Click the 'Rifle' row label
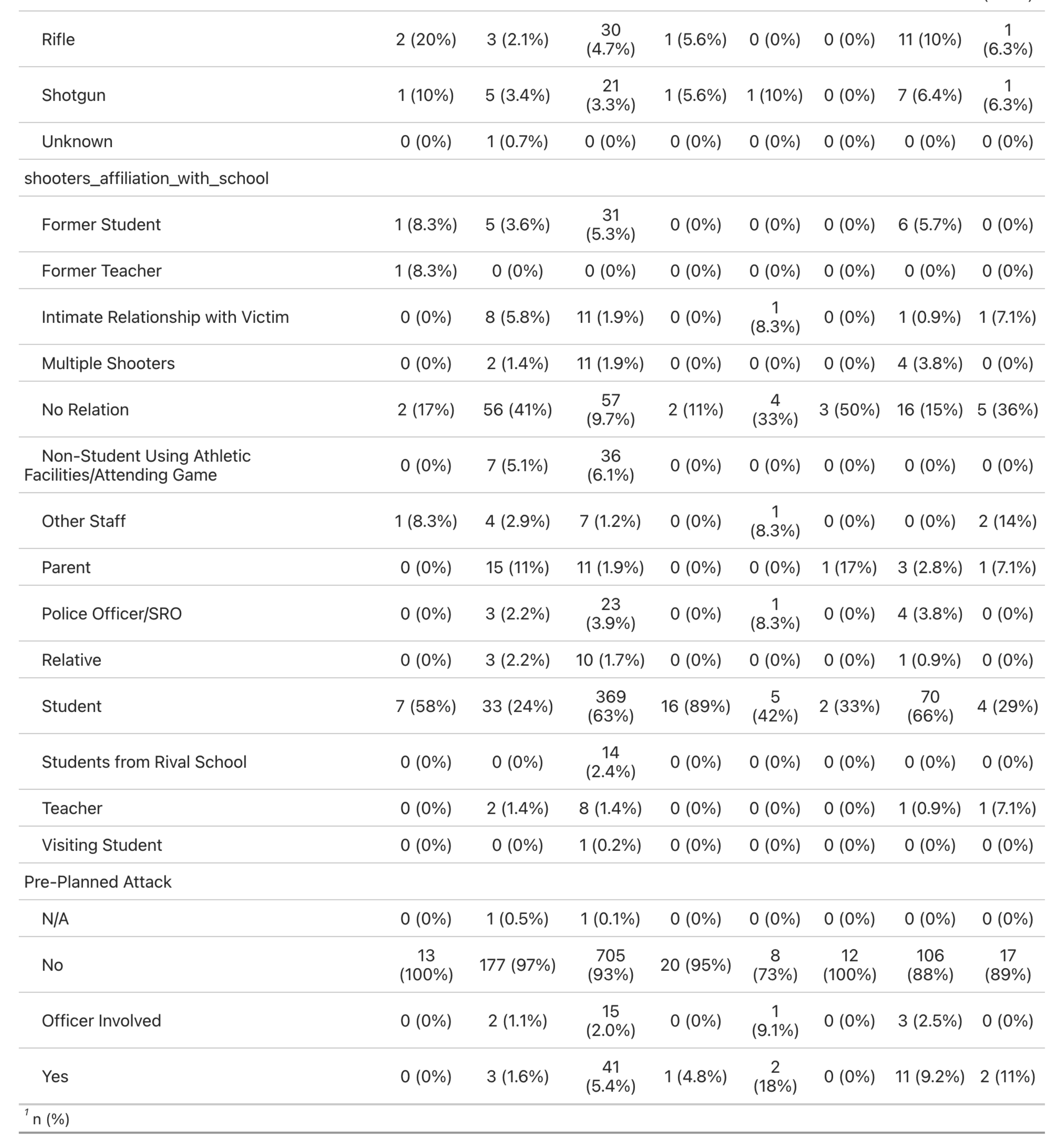The width and height of the screenshot is (1062, 1148). [x=58, y=39]
